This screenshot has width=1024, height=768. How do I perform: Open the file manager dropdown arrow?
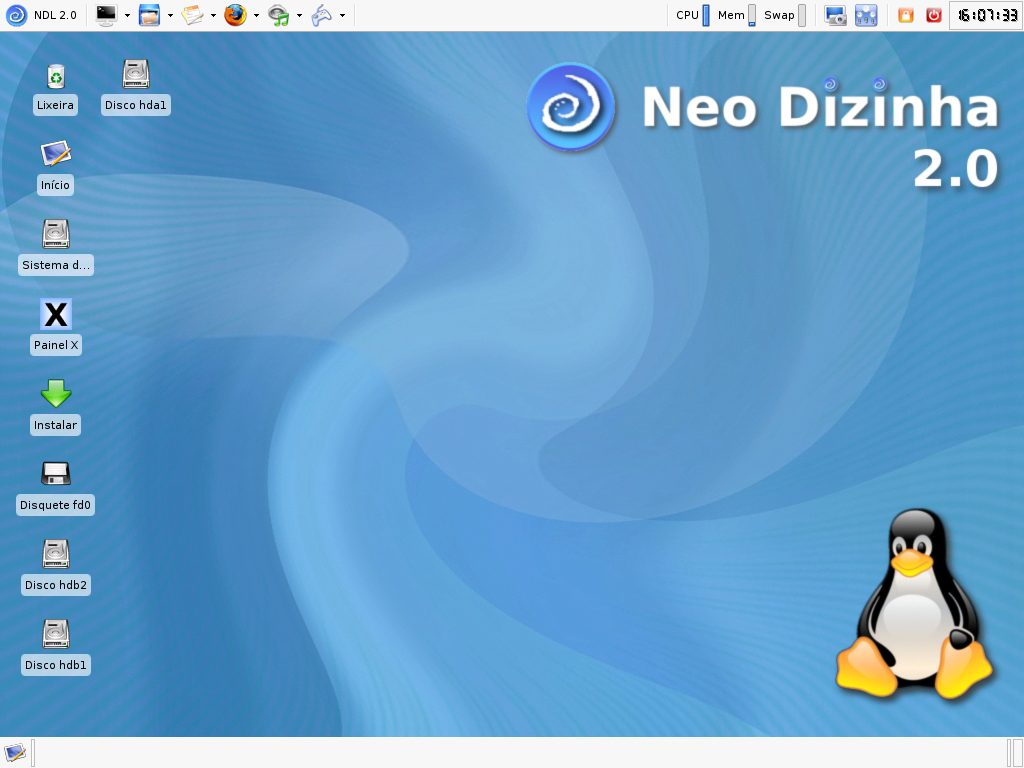[170, 14]
